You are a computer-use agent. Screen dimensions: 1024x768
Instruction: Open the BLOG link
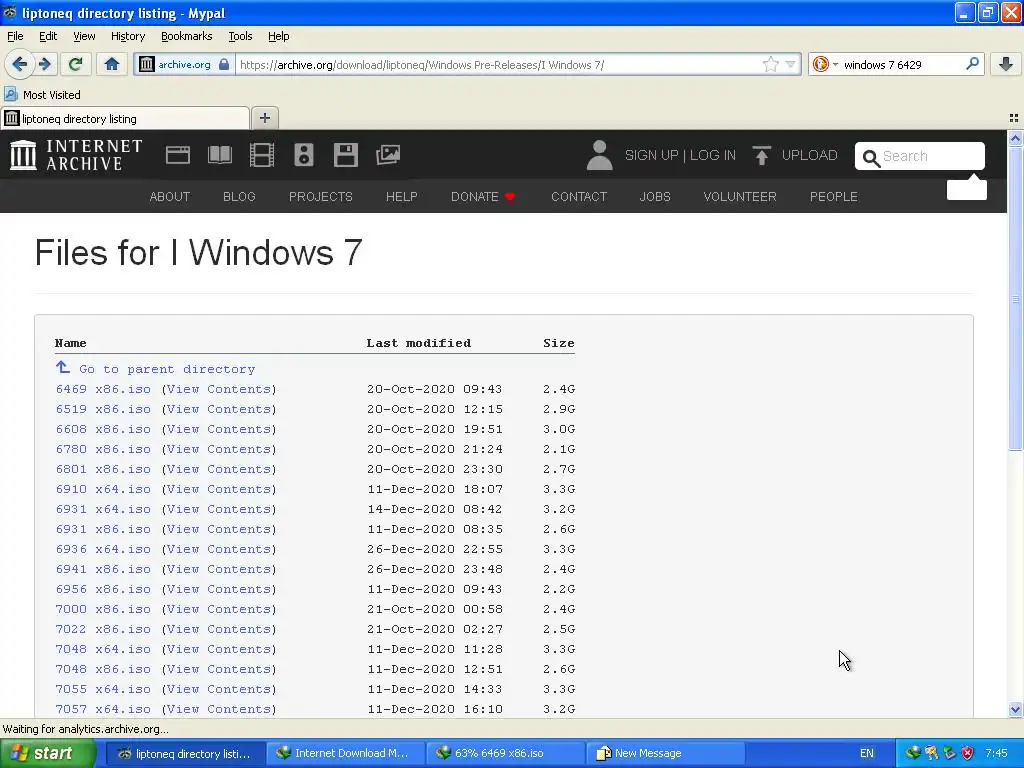pos(239,197)
